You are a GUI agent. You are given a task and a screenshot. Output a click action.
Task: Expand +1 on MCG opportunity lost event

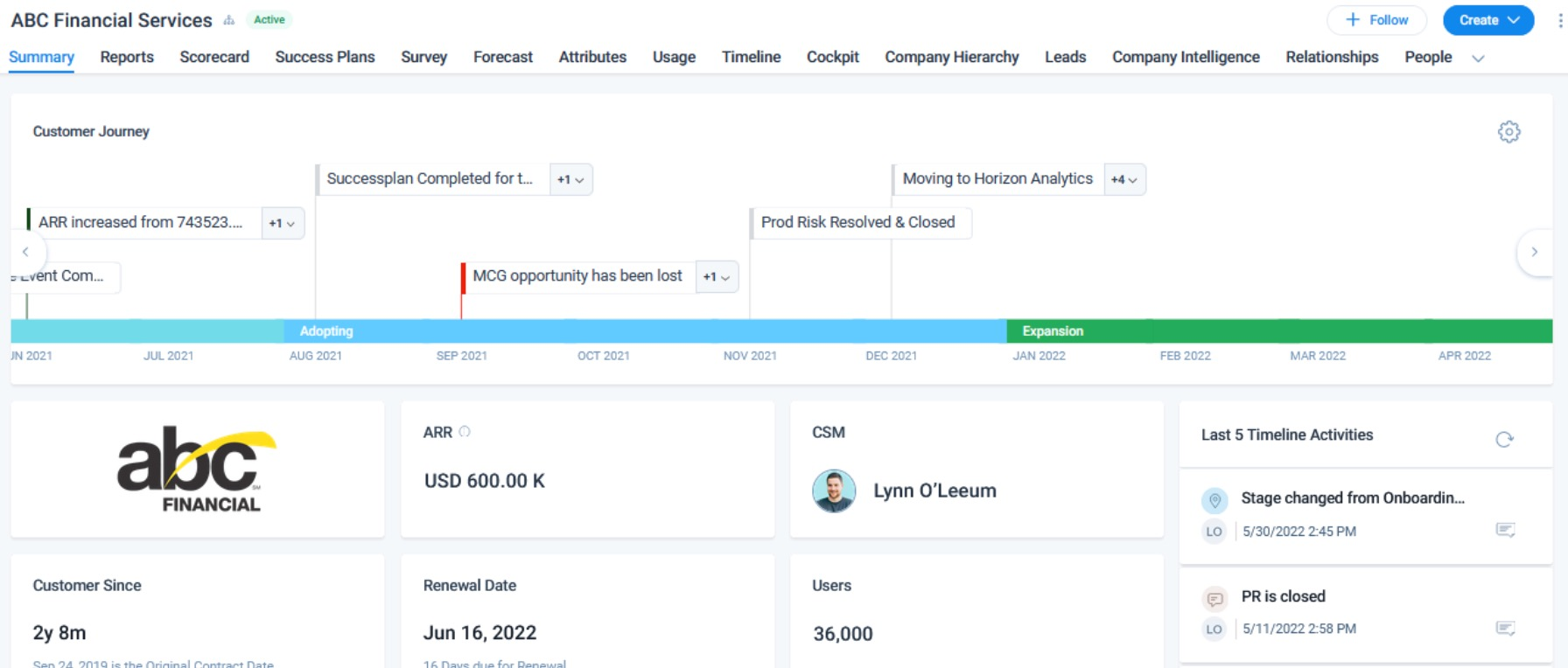(x=717, y=276)
